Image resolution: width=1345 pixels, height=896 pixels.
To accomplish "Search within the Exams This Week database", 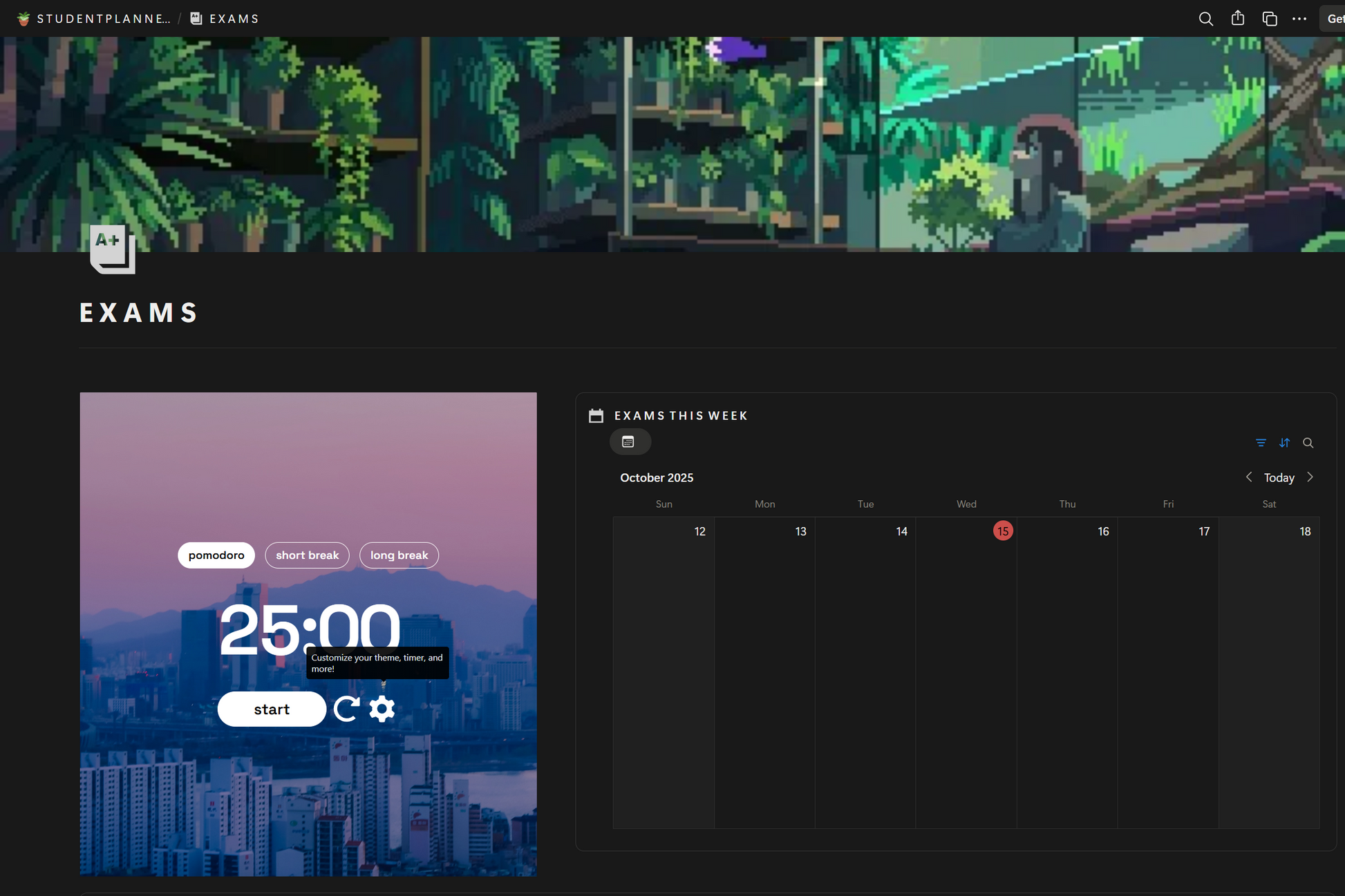I will (1308, 443).
